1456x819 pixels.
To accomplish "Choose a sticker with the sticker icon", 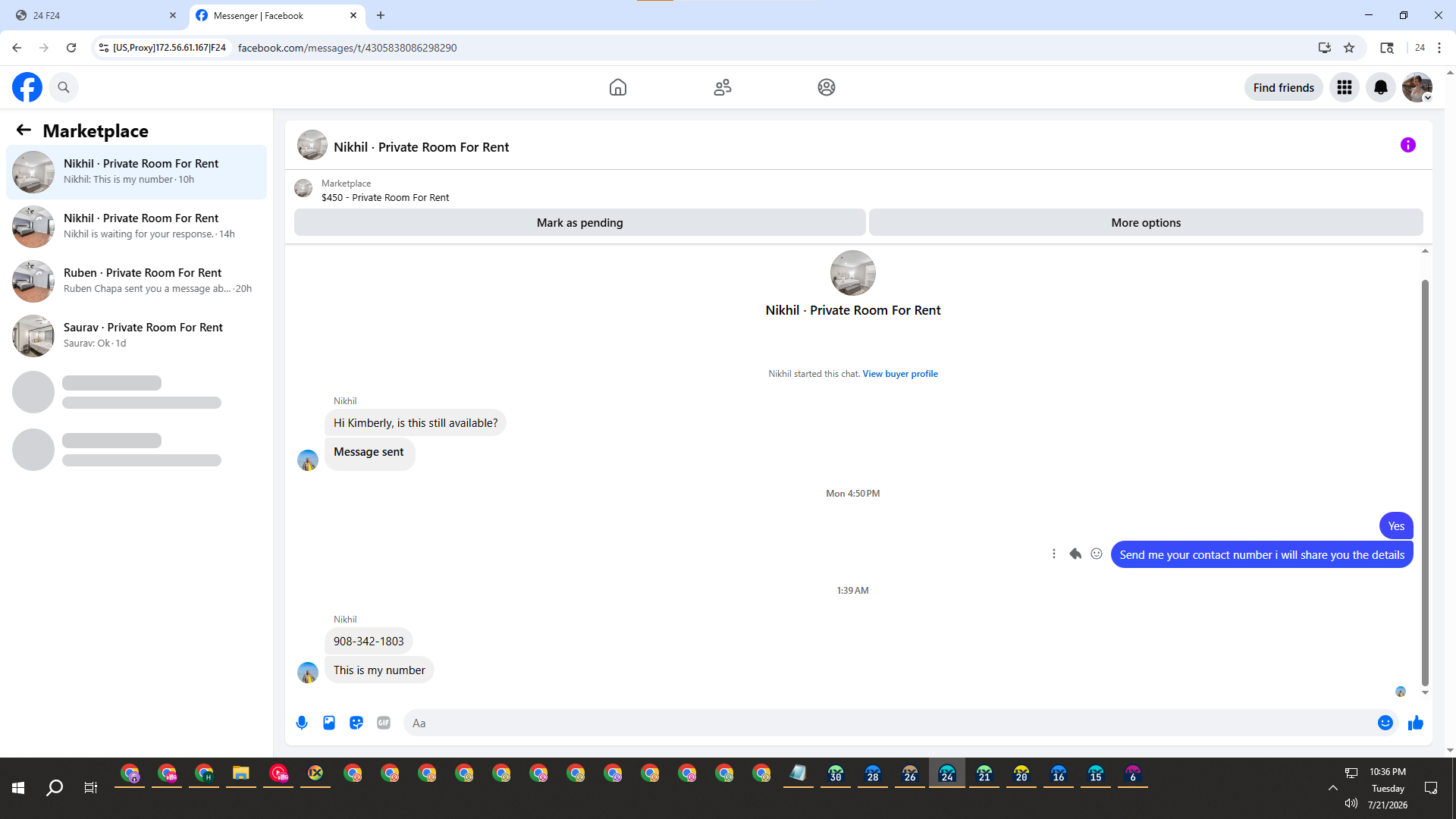I will [356, 723].
